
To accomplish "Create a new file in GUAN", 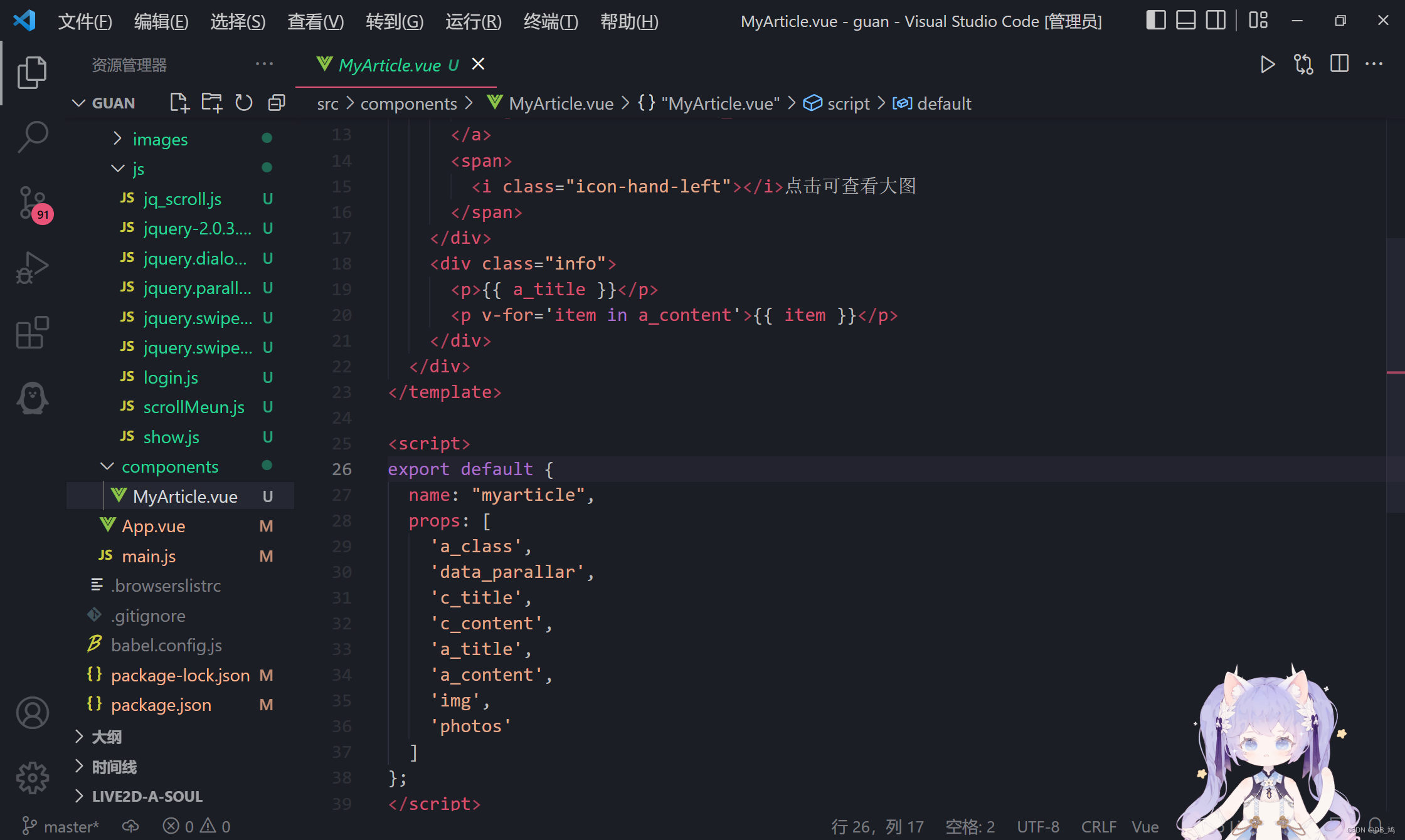I will coord(179,103).
